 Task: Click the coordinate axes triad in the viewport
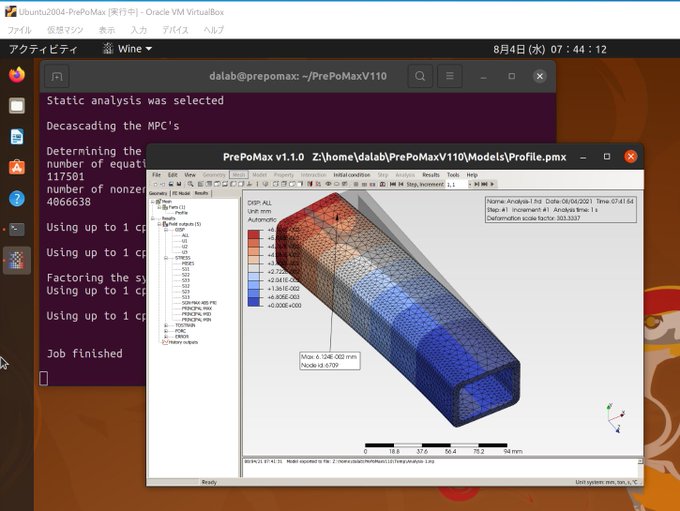pyautogui.click(x=616, y=418)
